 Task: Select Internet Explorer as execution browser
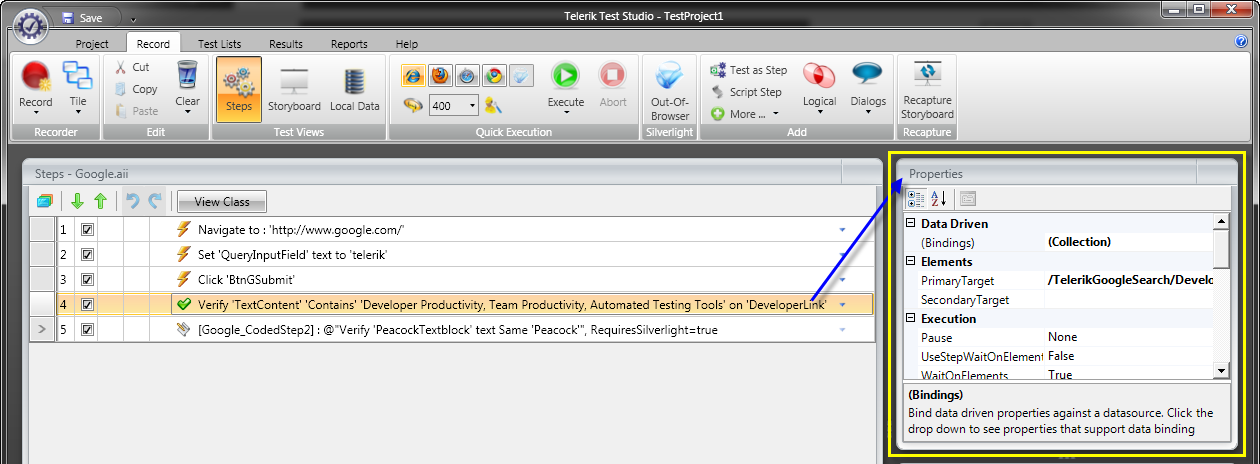click(413, 76)
